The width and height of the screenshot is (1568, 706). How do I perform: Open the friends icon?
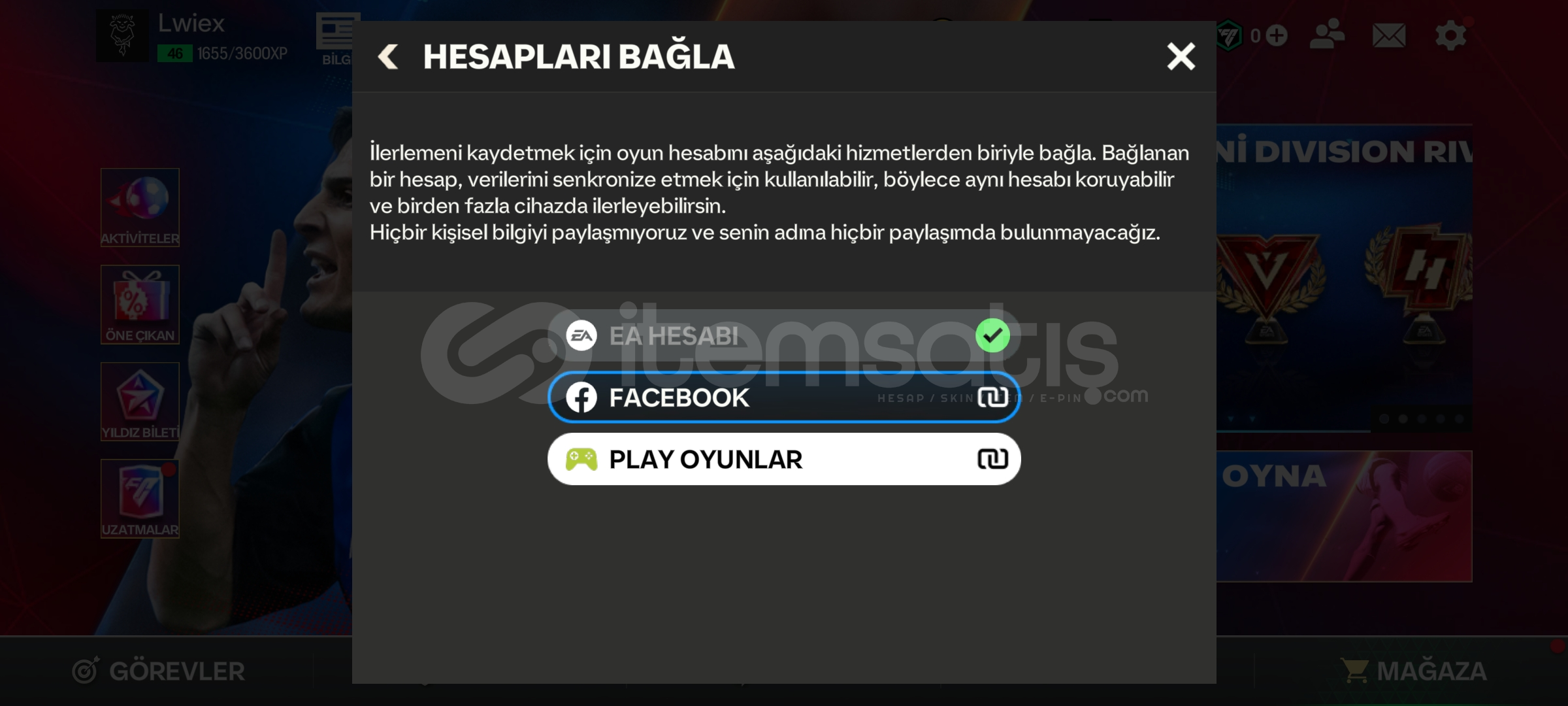(x=1327, y=35)
